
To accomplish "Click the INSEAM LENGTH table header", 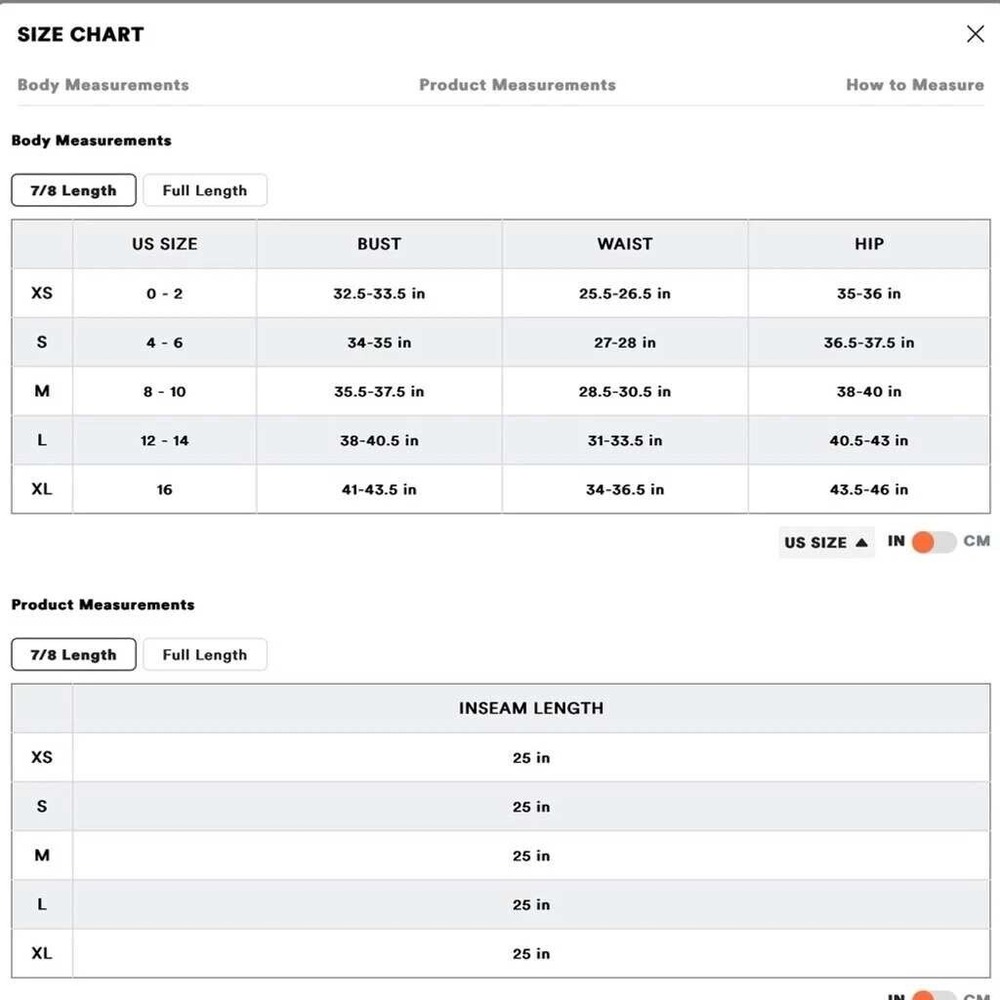I will [x=531, y=708].
